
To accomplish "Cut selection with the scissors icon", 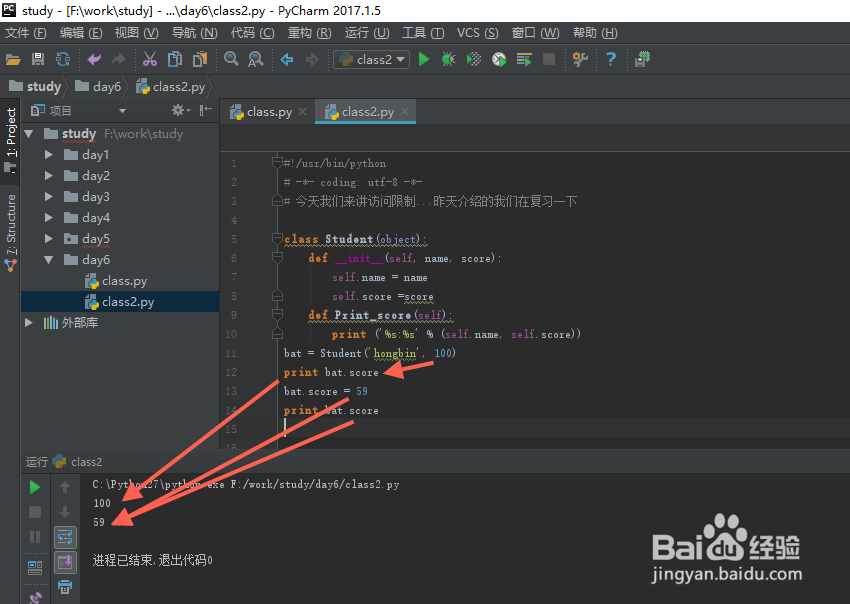I will click(x=150, y=59).
